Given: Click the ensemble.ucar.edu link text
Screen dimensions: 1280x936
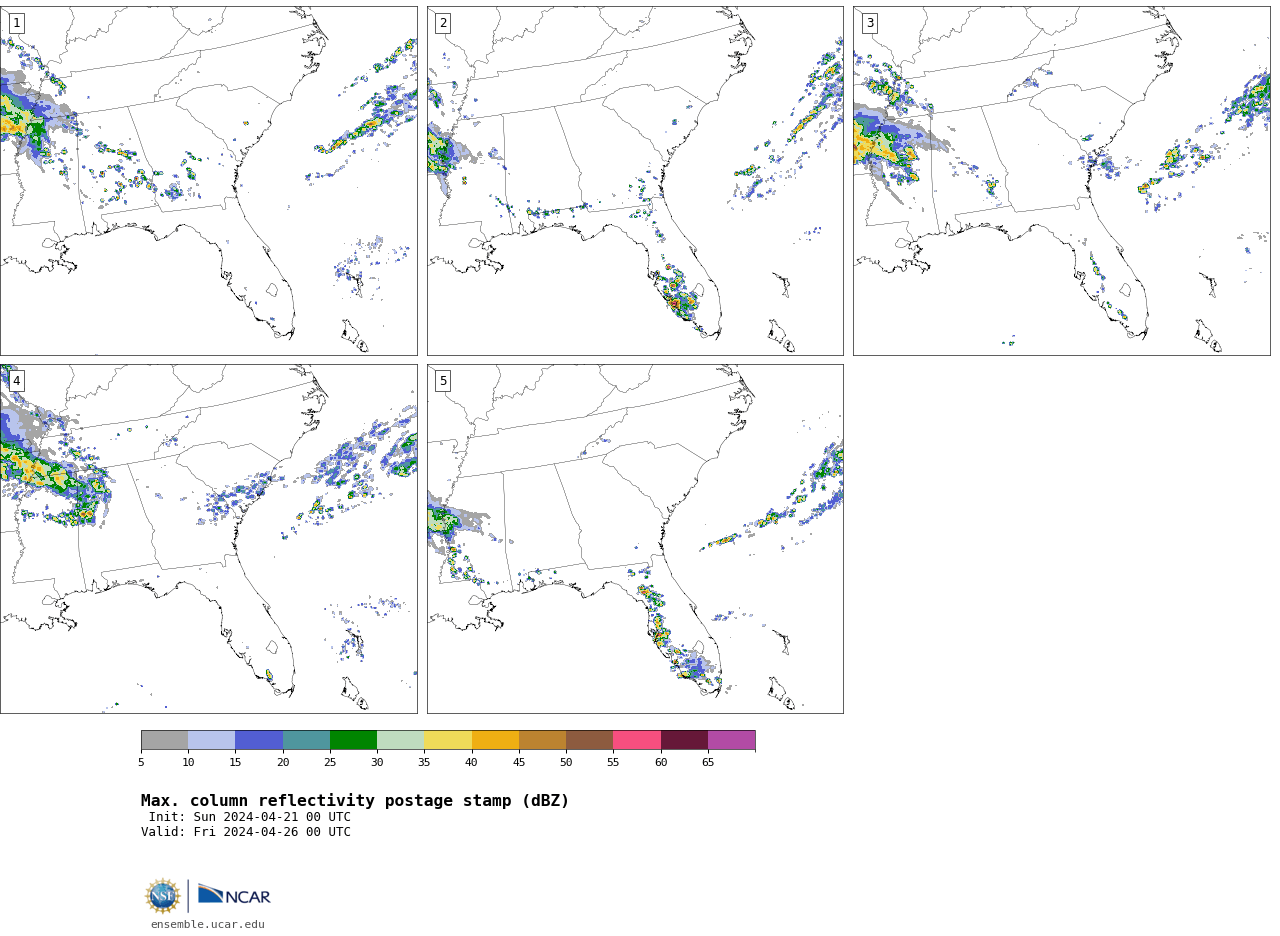Looking at the screenshot, I should click(x=208, y=925).
